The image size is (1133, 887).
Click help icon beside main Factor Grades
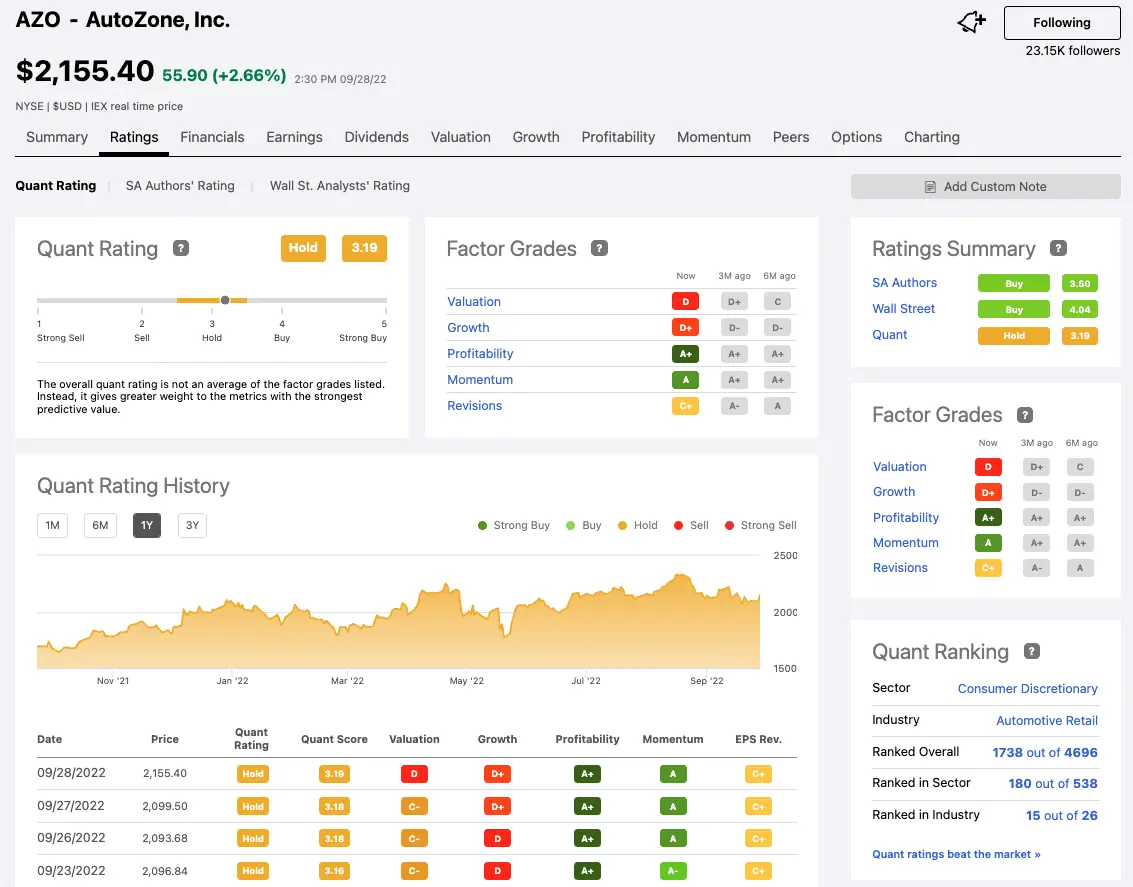[599, 248]
